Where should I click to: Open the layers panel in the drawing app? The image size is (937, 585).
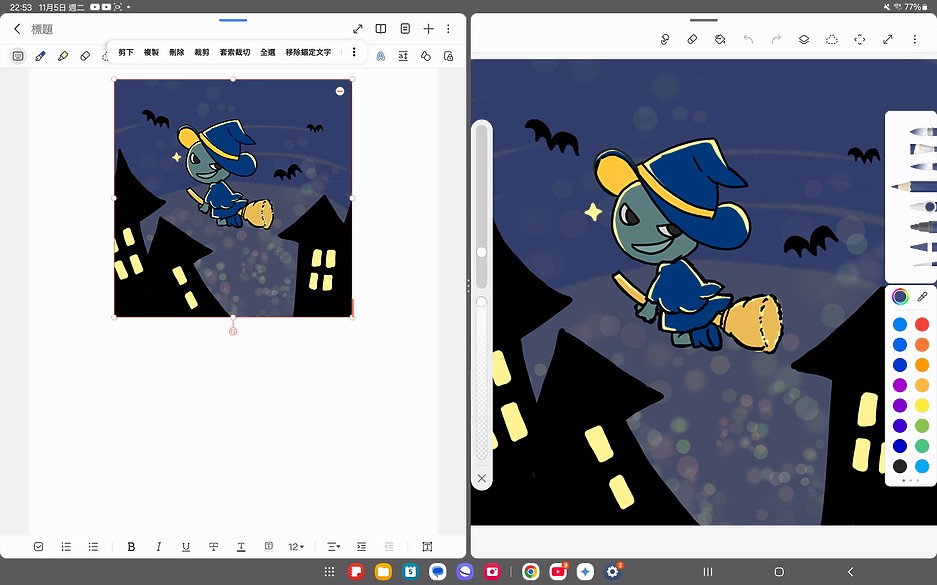pos(804,39)
